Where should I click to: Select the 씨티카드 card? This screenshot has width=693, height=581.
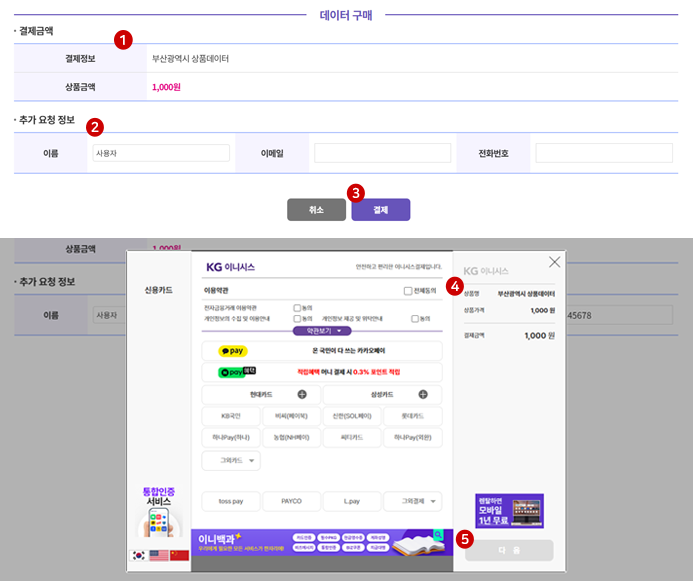click(x=352, y=437)
